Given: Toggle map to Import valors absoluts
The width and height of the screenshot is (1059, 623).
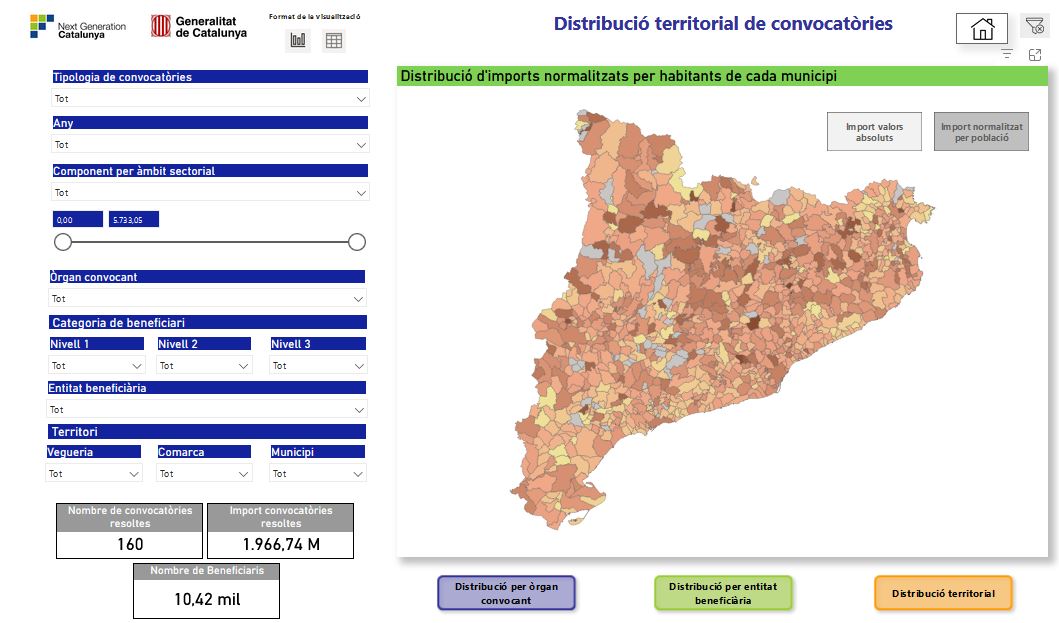Looking at the screenshot, I should 874,132.
